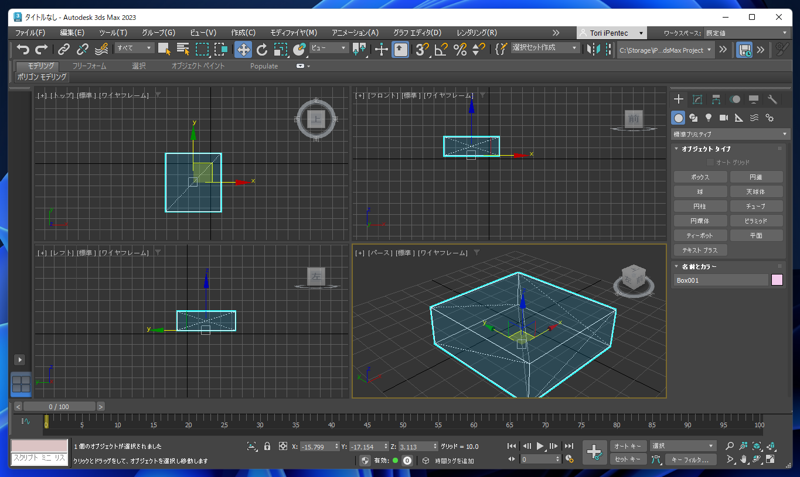Click the Edit Named Selection Sets icon
The height and width of the screenshot is (477, 800).
click(x=501, y=49)
